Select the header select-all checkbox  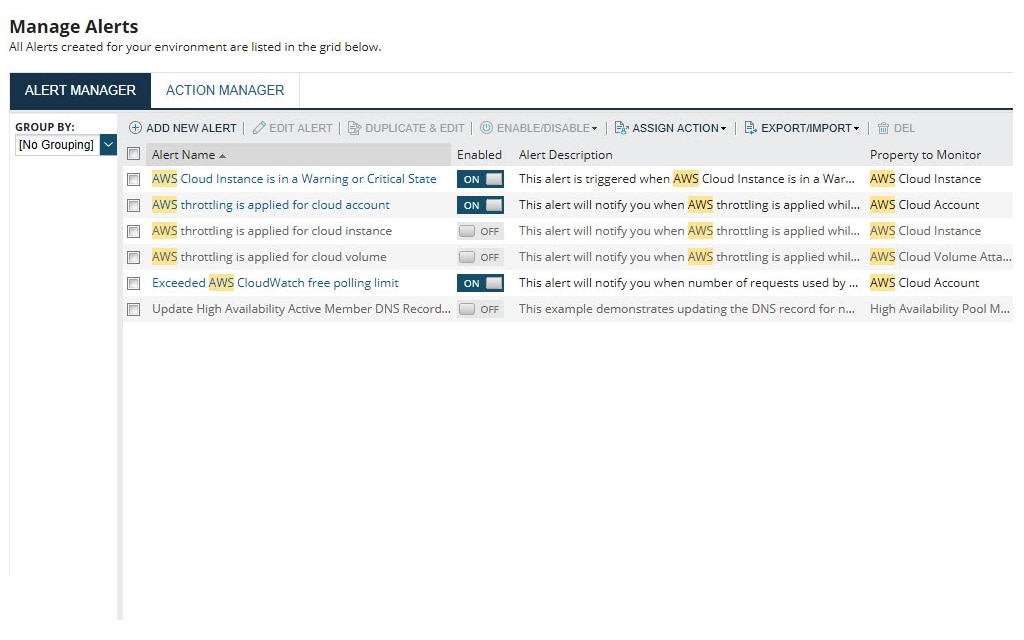[134, 154]
